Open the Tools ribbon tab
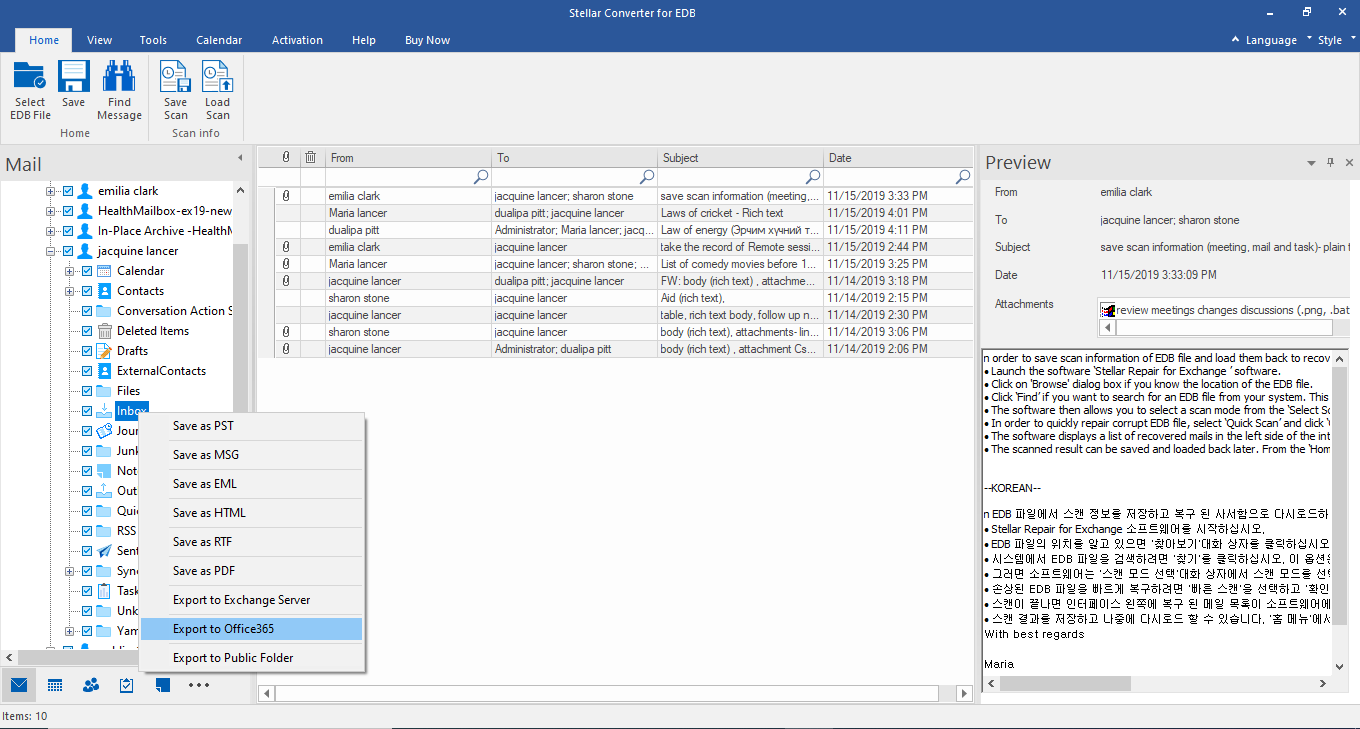1360x729 pixels. (153, 40)
